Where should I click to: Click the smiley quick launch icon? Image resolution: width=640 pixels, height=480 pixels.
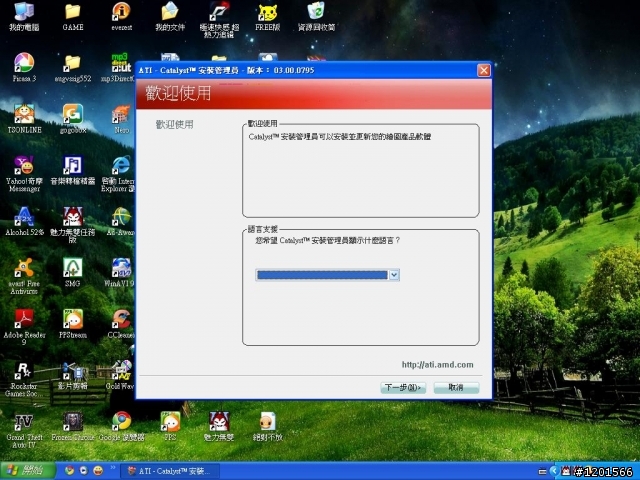[x=98, y=471]
